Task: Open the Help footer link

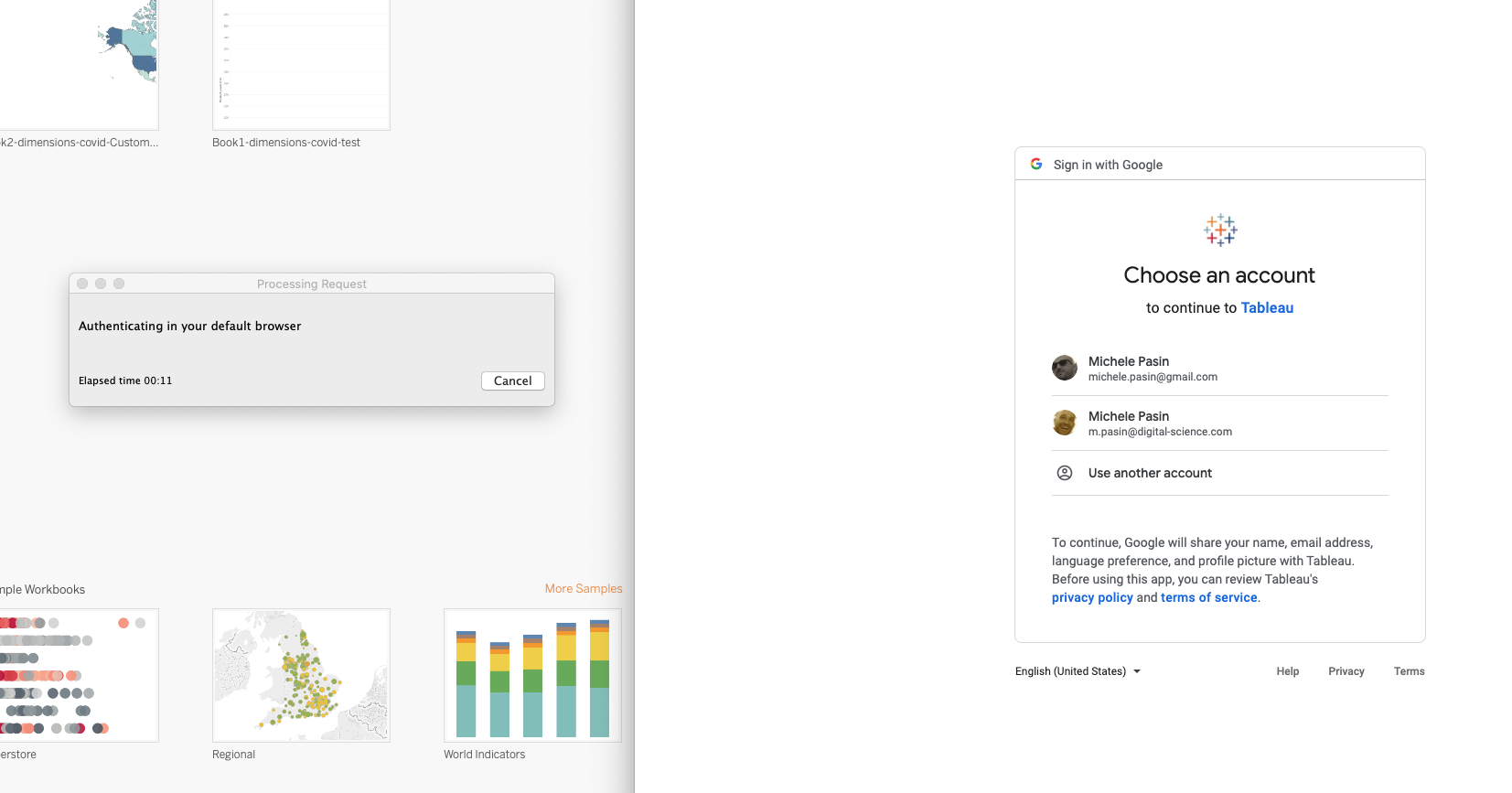Action: tap(1288, 671)
